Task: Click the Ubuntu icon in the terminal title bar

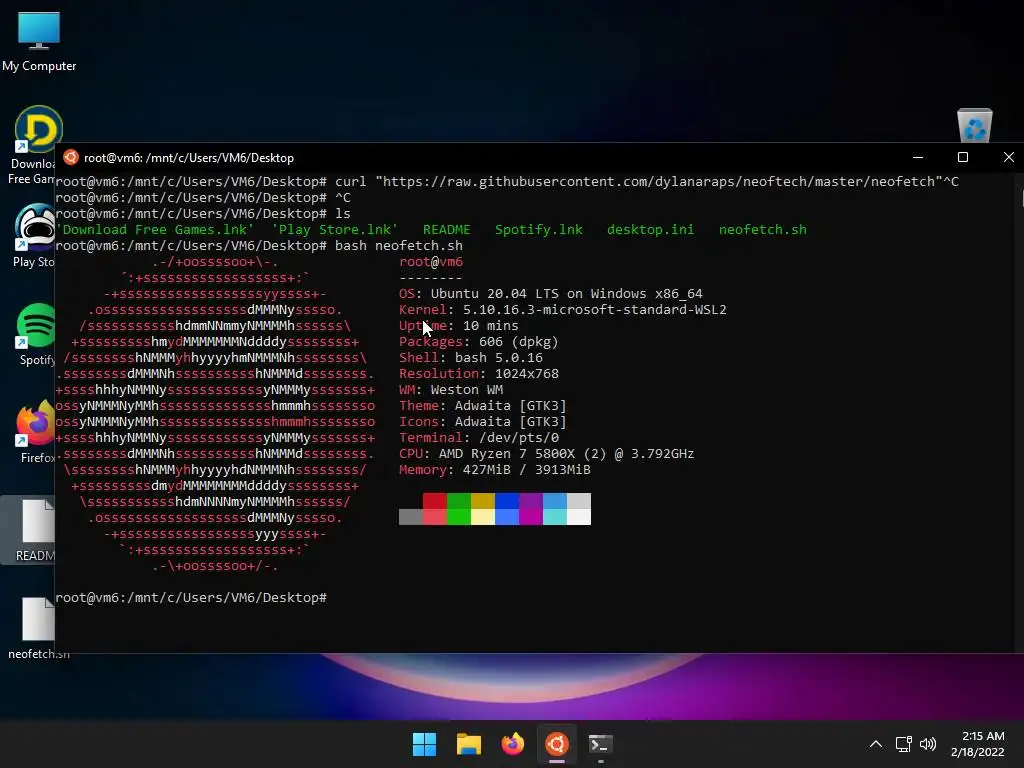Action: (x=71, y=157)
